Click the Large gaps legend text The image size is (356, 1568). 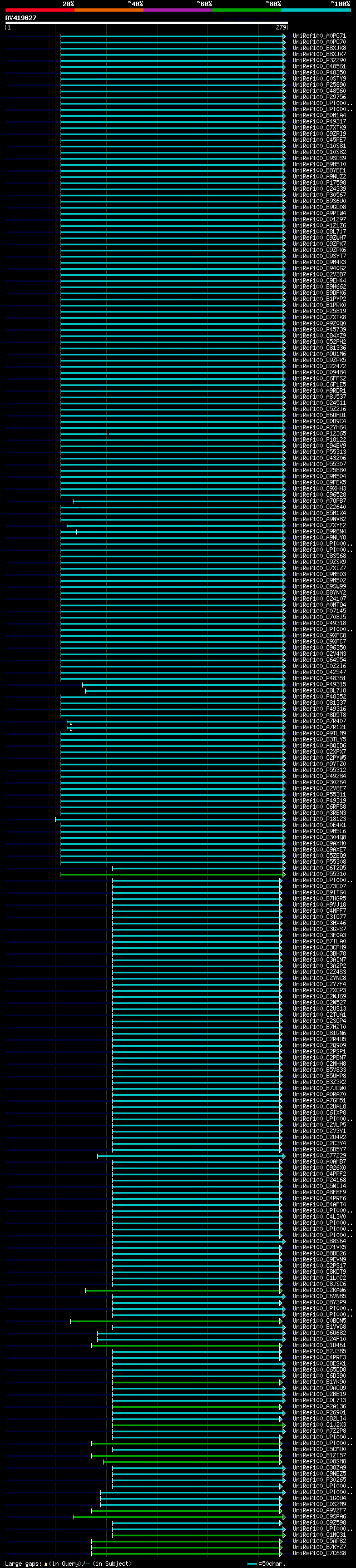tap(23, 1564)
